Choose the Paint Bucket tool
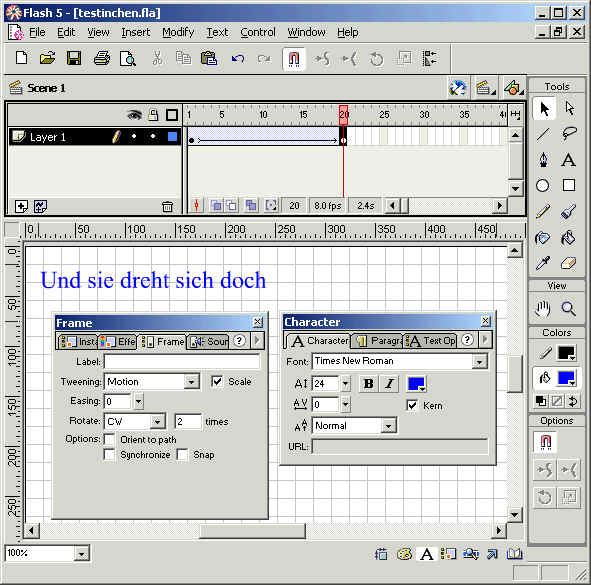 tap(568, 237)
